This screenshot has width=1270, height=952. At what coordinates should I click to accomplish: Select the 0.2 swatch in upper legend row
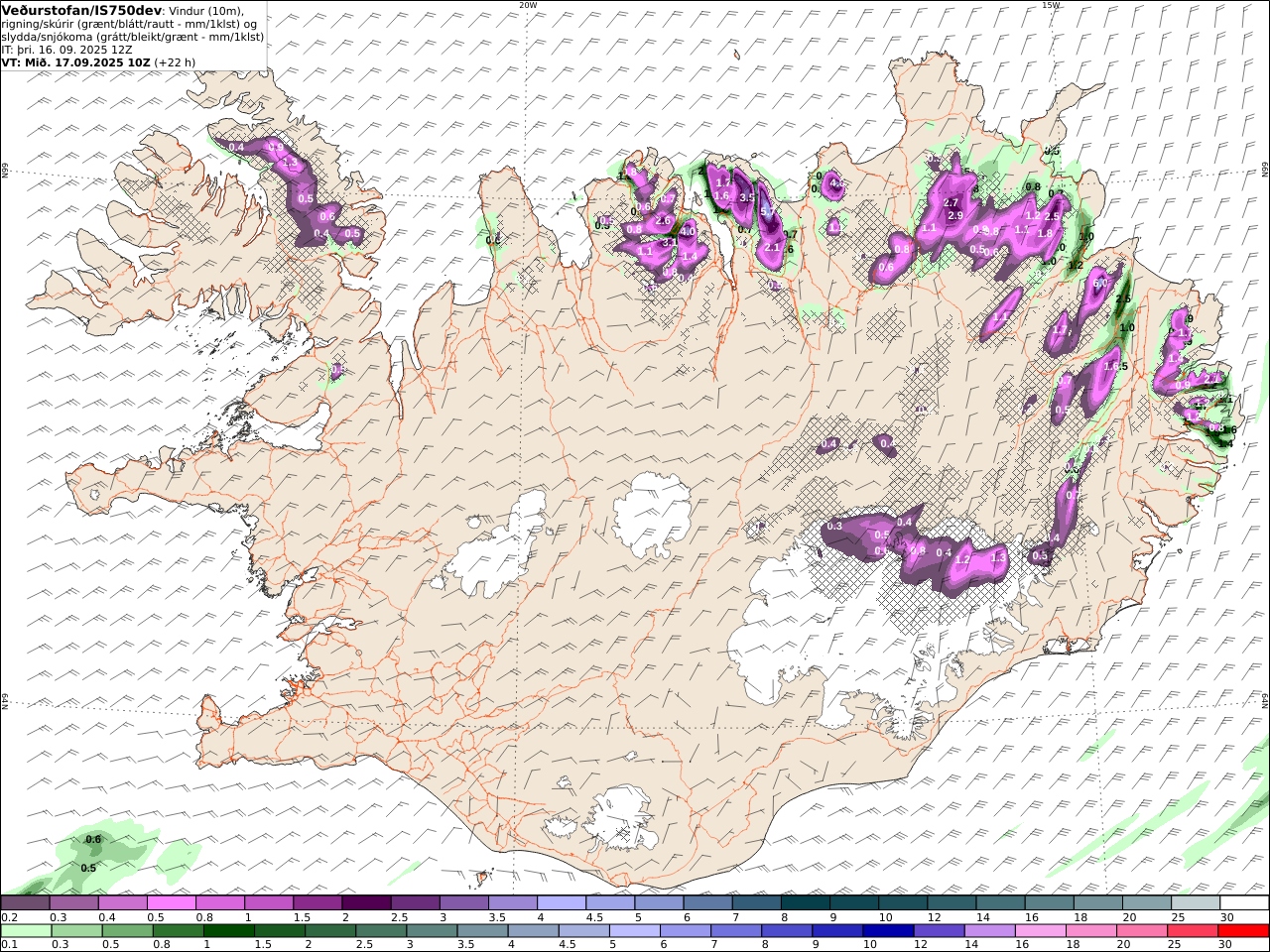(x=25, y=902)
